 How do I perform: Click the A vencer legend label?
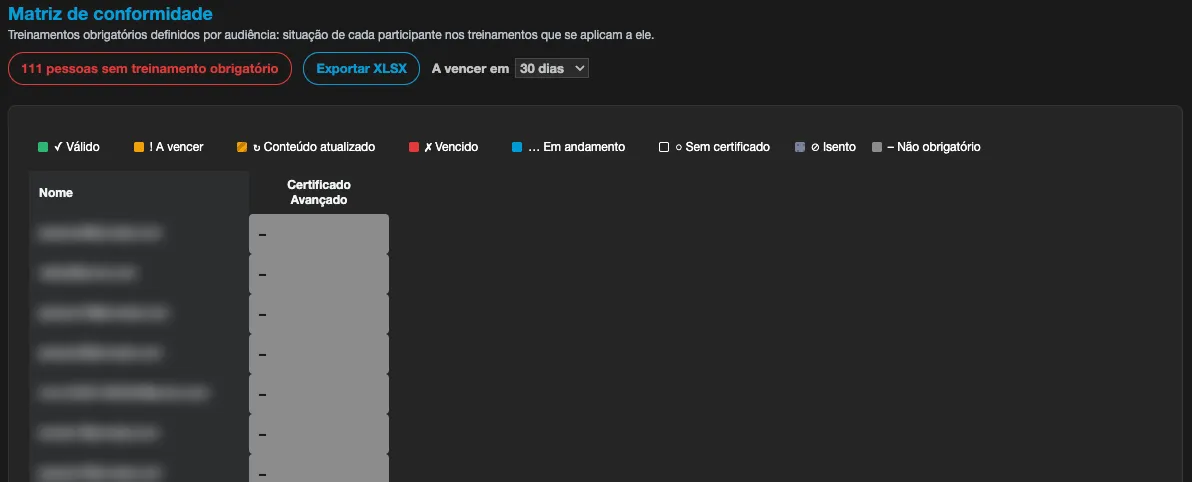pyautogui.click(x=176, y=147)
